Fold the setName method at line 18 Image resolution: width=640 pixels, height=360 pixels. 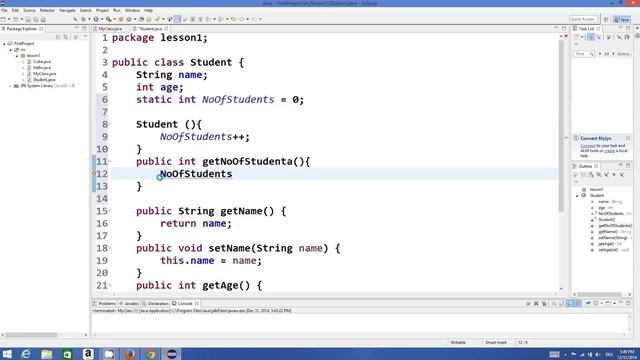tap(110, 248)
